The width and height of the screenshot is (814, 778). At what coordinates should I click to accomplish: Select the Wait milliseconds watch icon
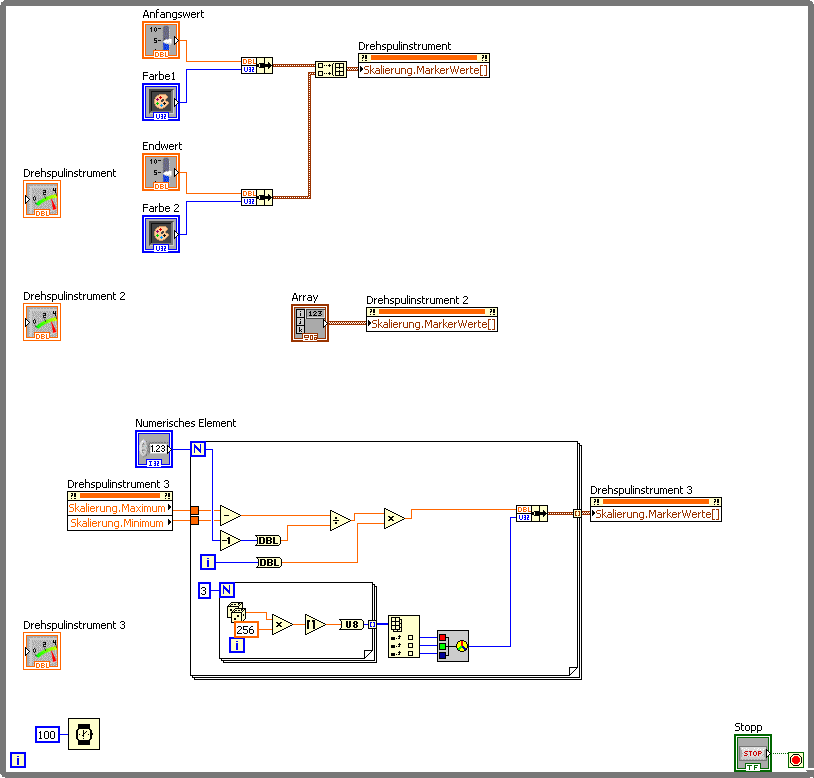tap(84, 734)
